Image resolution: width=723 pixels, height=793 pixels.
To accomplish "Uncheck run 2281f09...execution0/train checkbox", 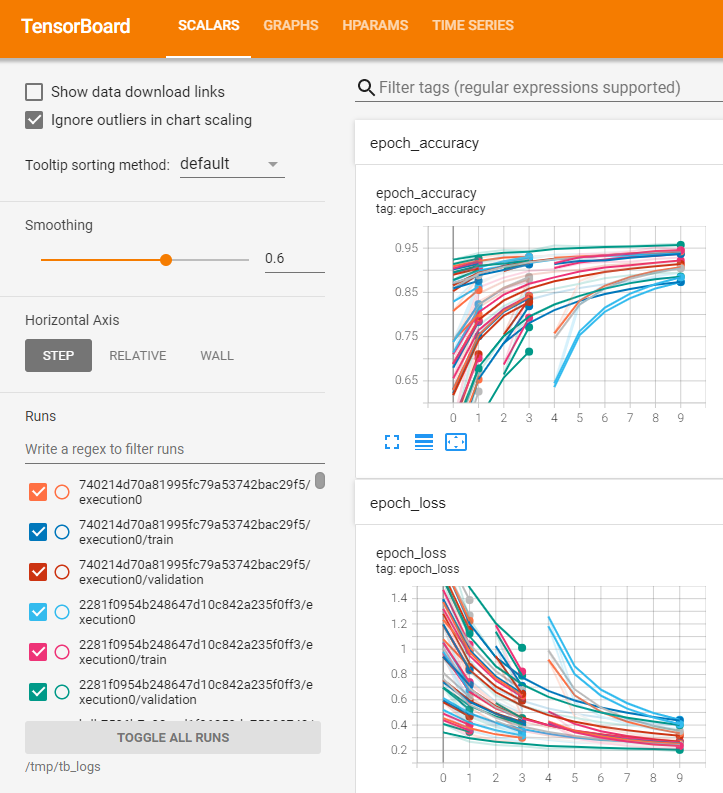I will tap(38, 651).
